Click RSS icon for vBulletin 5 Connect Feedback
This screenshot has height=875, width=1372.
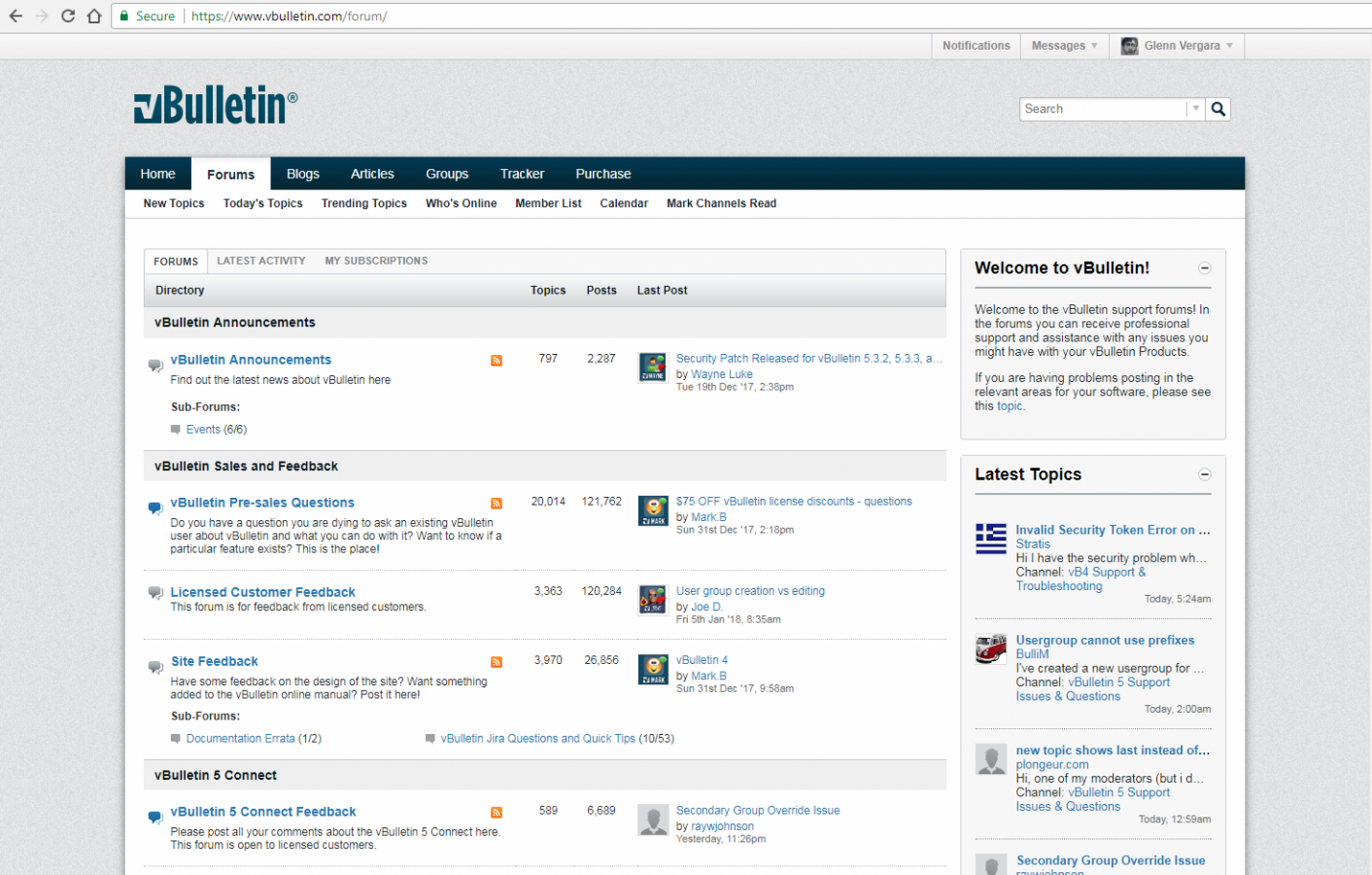tap(497, 813)
